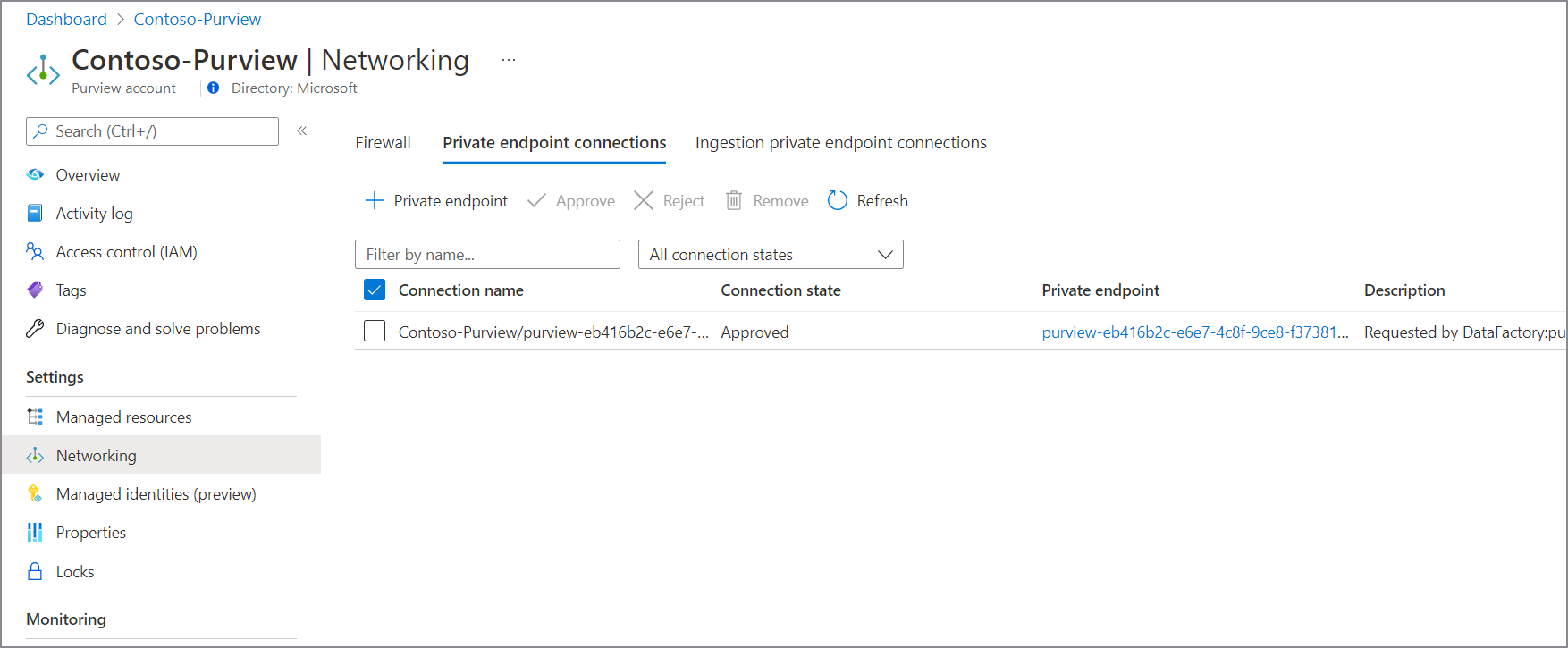
Task: Open the All connection states dropdown
Action: coord(771,254)
